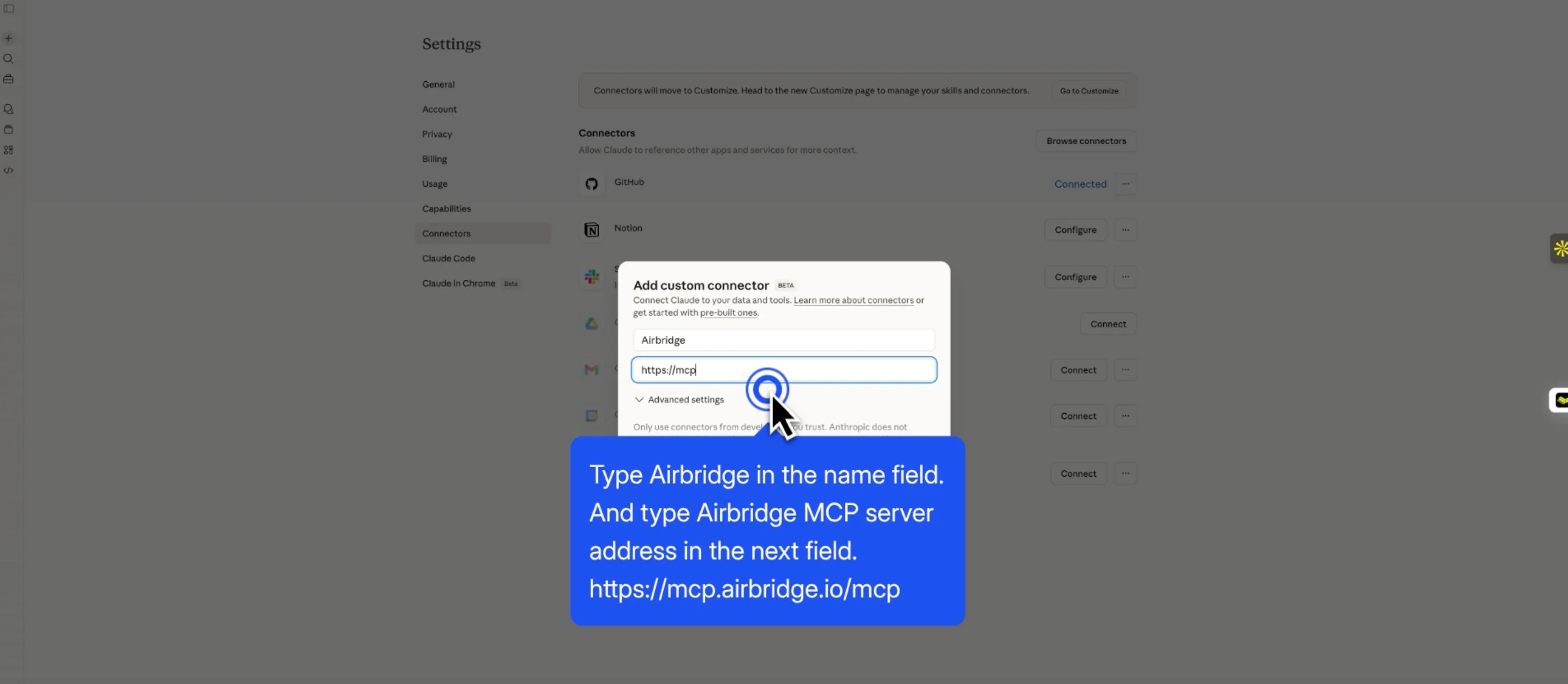Image resolution: width=1568 pixels, height=684 pixels.
Task: Click the Browse connectors button
Action: pyautogui.click(x=1086, y=140)
